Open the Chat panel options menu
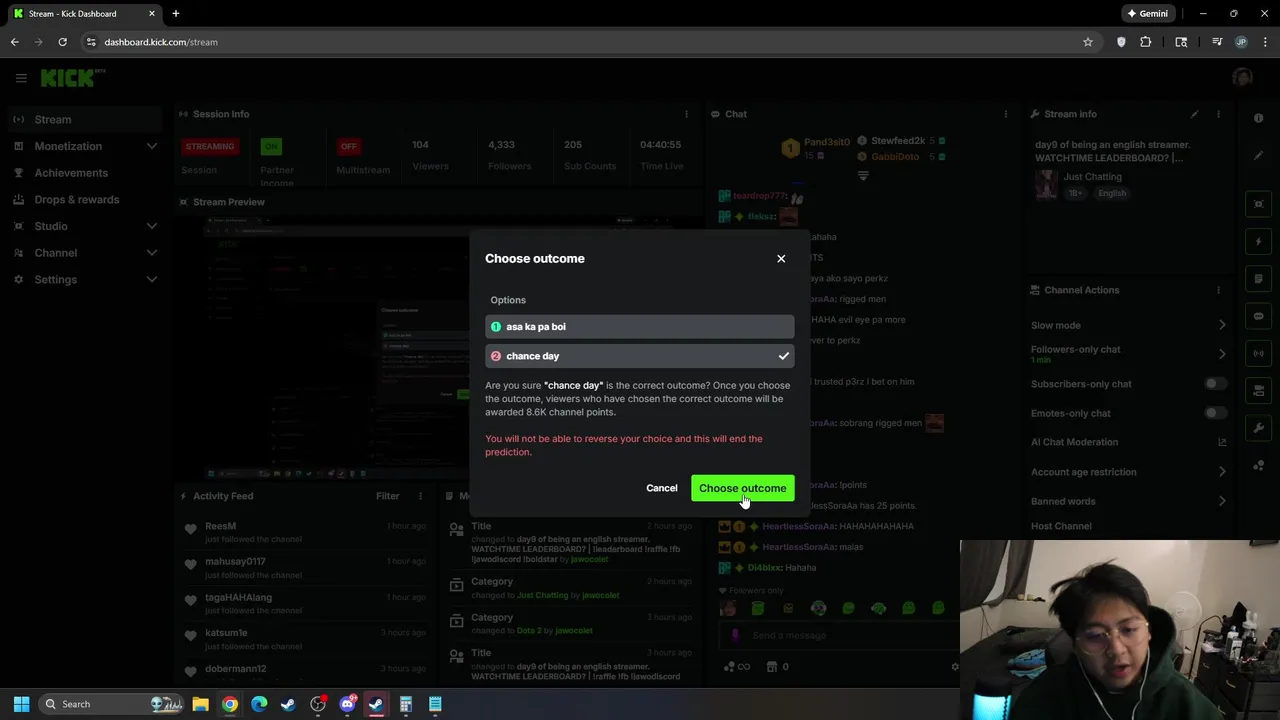 (x=1005, y=114)
